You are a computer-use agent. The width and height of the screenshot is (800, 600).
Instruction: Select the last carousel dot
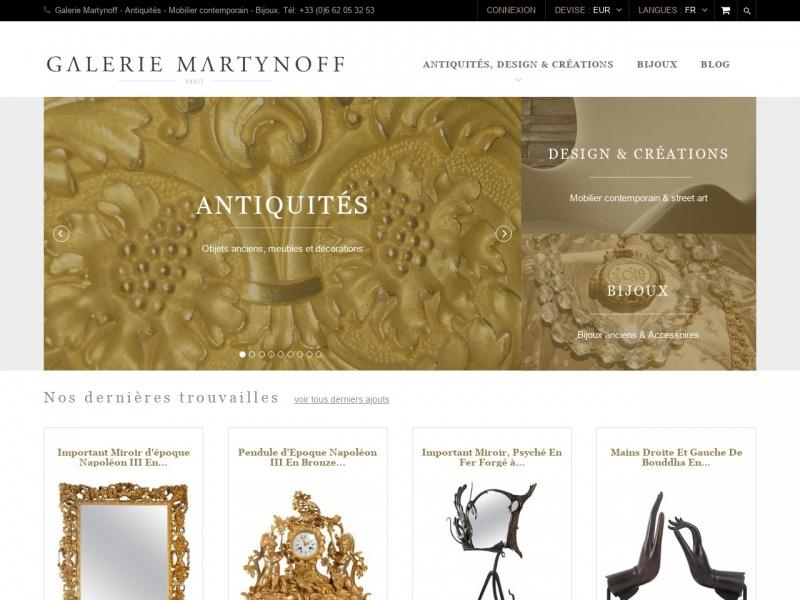click(319, 354)
